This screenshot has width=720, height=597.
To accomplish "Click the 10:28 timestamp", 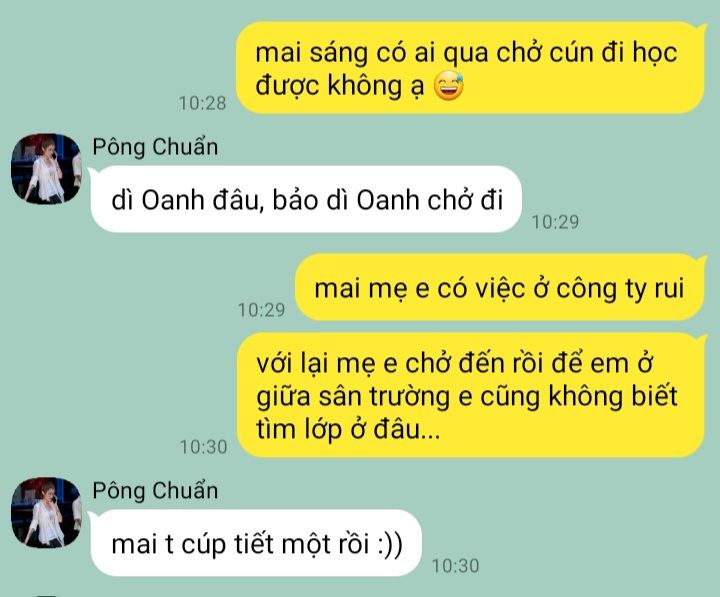I will 202,103.
